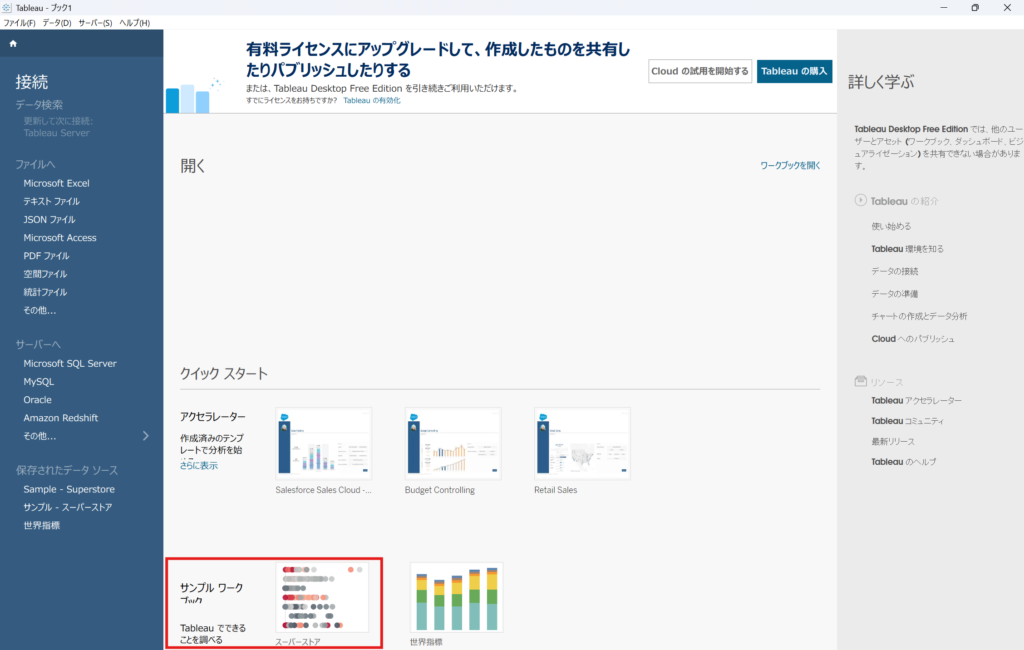
Task: Click the さらに表示 accelerator link
Action: coord(198,466)
